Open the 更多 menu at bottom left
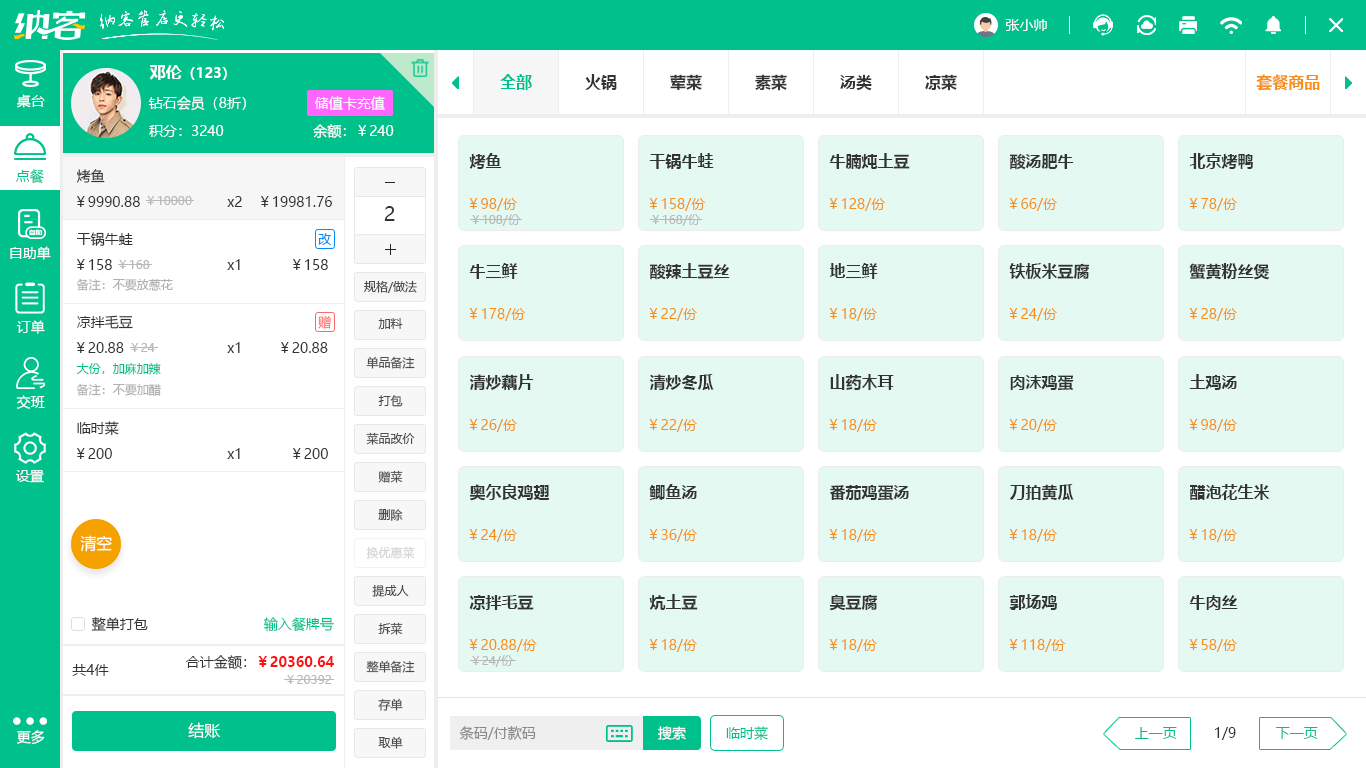 (x=29, y=731)
